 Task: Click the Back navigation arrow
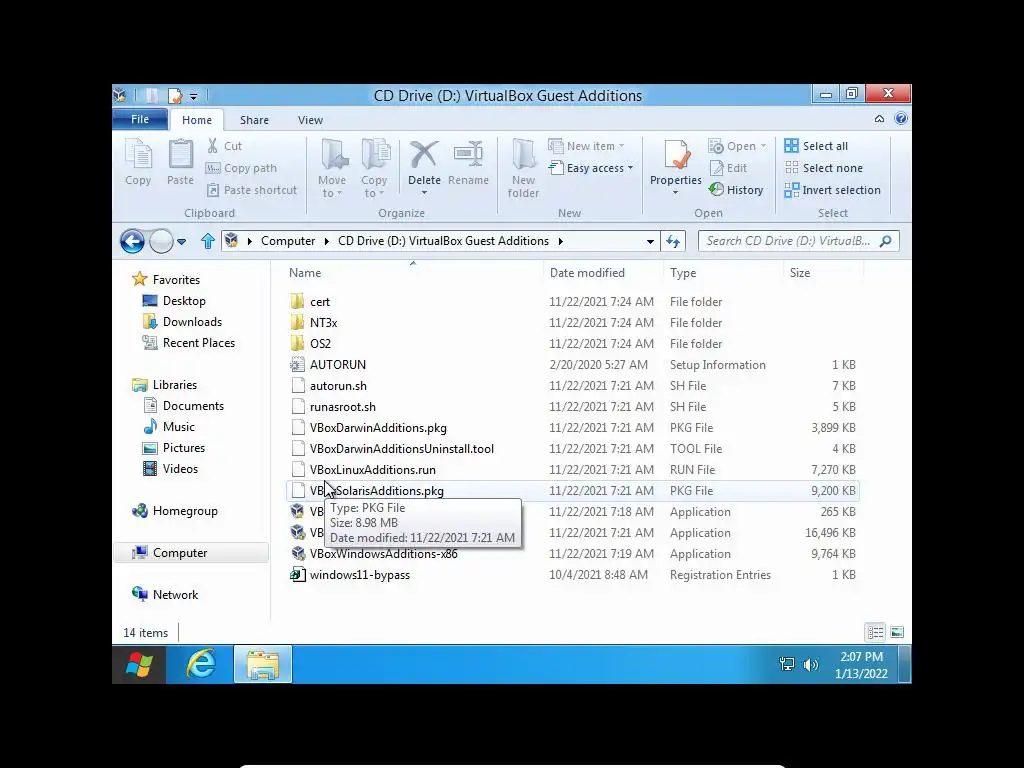132,241
